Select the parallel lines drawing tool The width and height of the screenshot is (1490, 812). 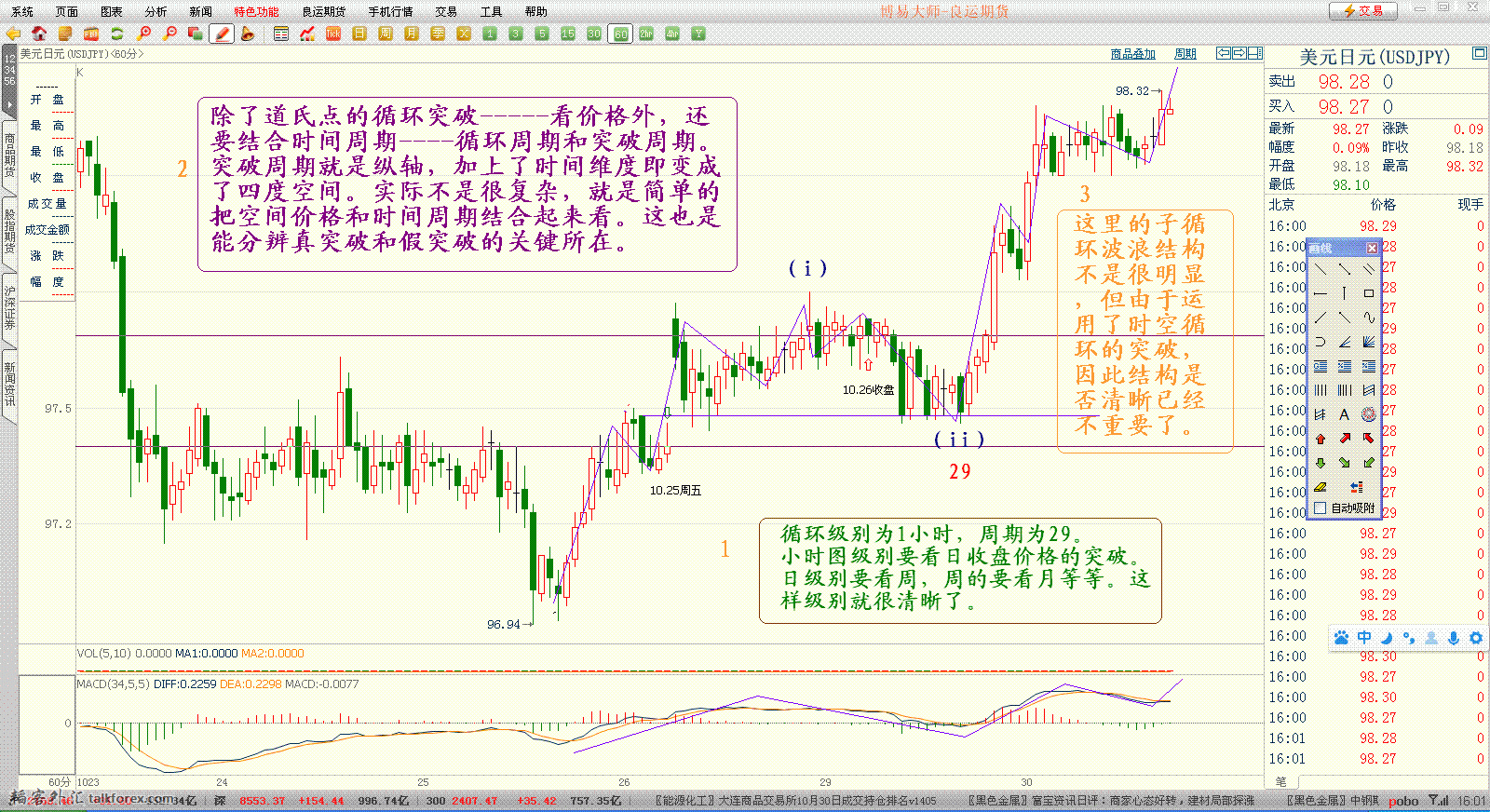(x=1369, y=268)
